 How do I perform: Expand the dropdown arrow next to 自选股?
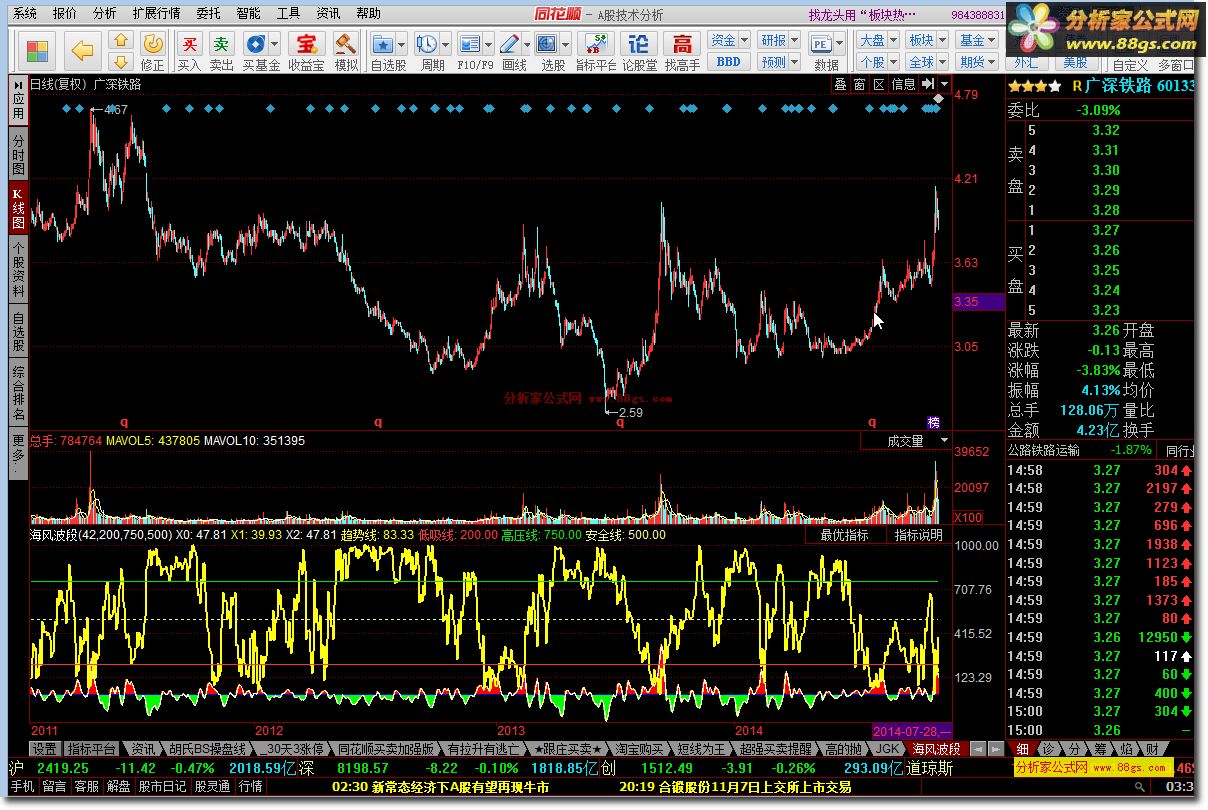(x=402, y=44)
